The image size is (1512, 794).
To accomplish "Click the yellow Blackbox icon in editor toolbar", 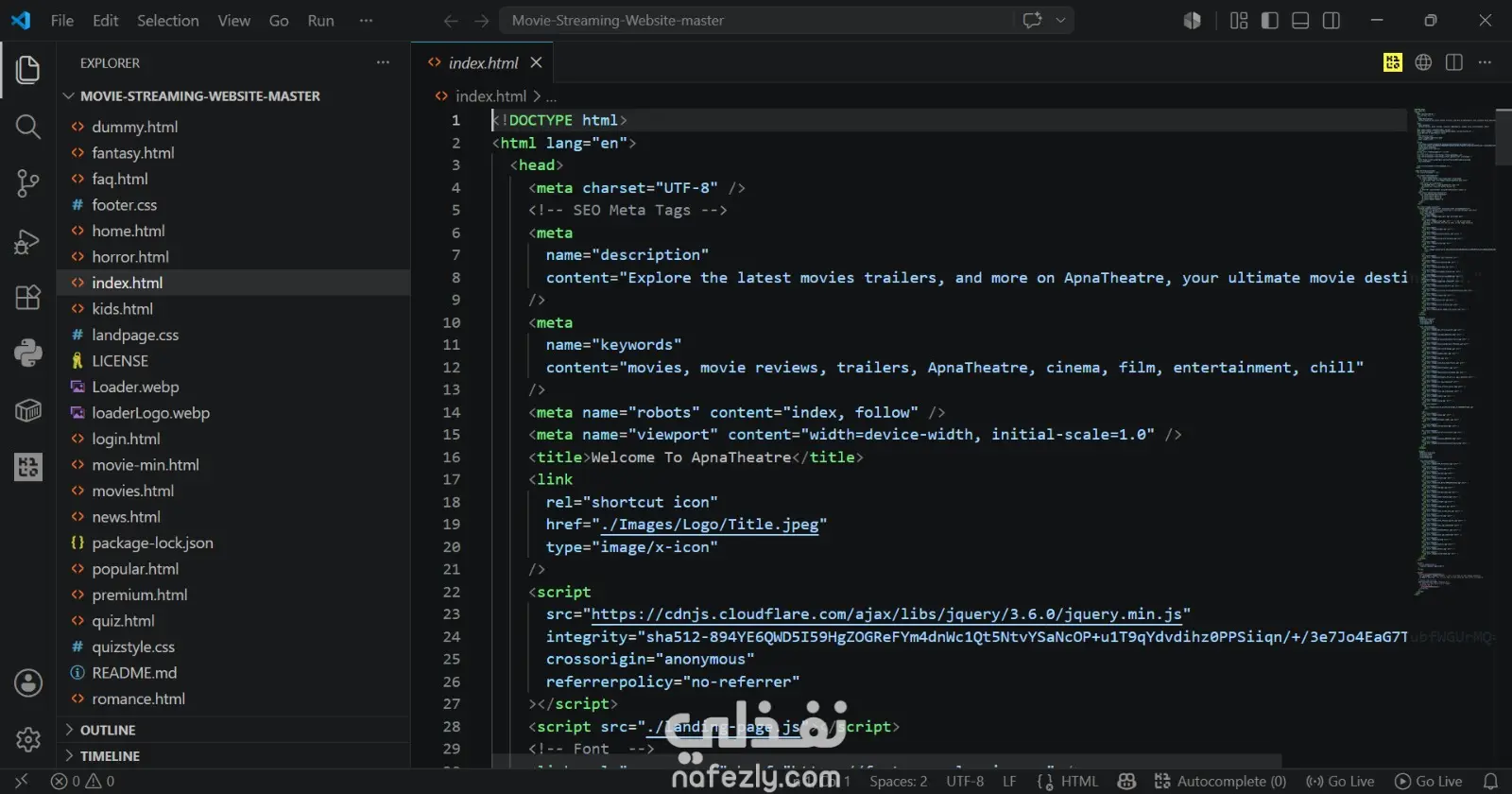I will point(1393,62).
